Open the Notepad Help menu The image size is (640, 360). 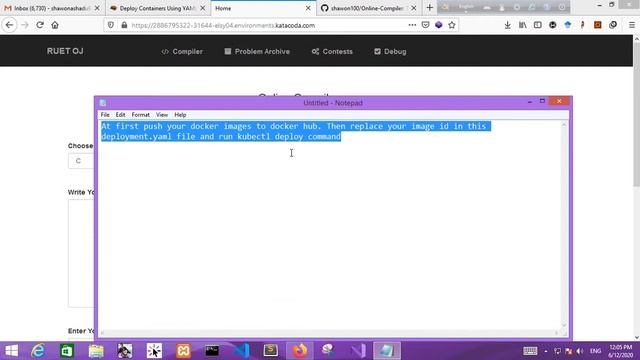point(180,115)
